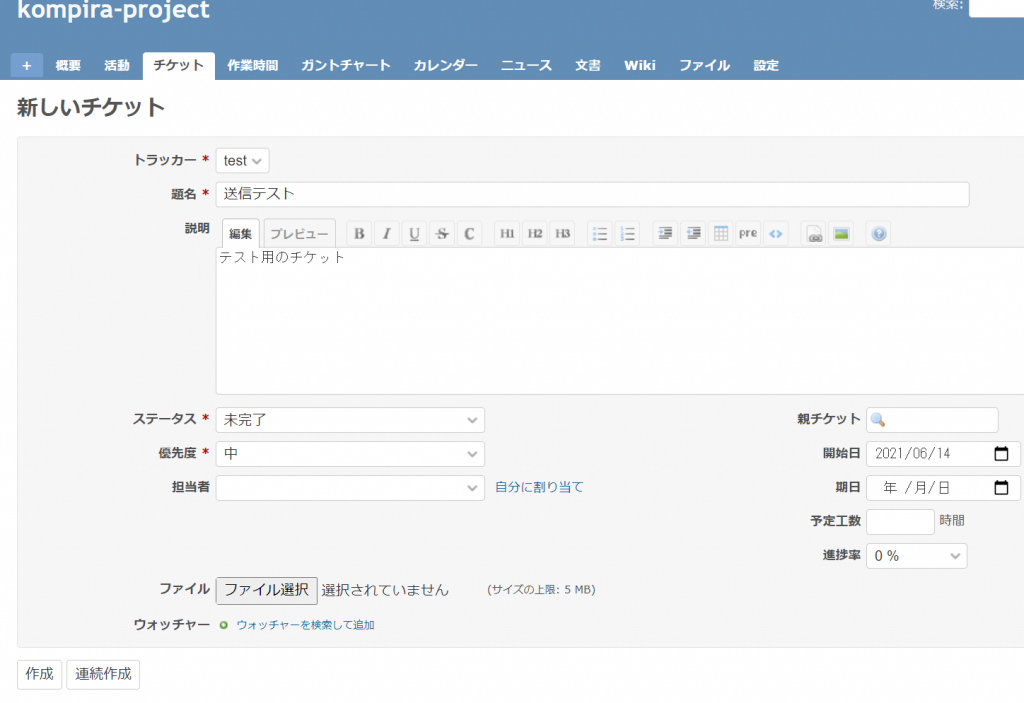Image resolution: width=1024 pixels, height=703 pixels.
Task: Switch to the Wiki tab
Action: tap(639, 65)
